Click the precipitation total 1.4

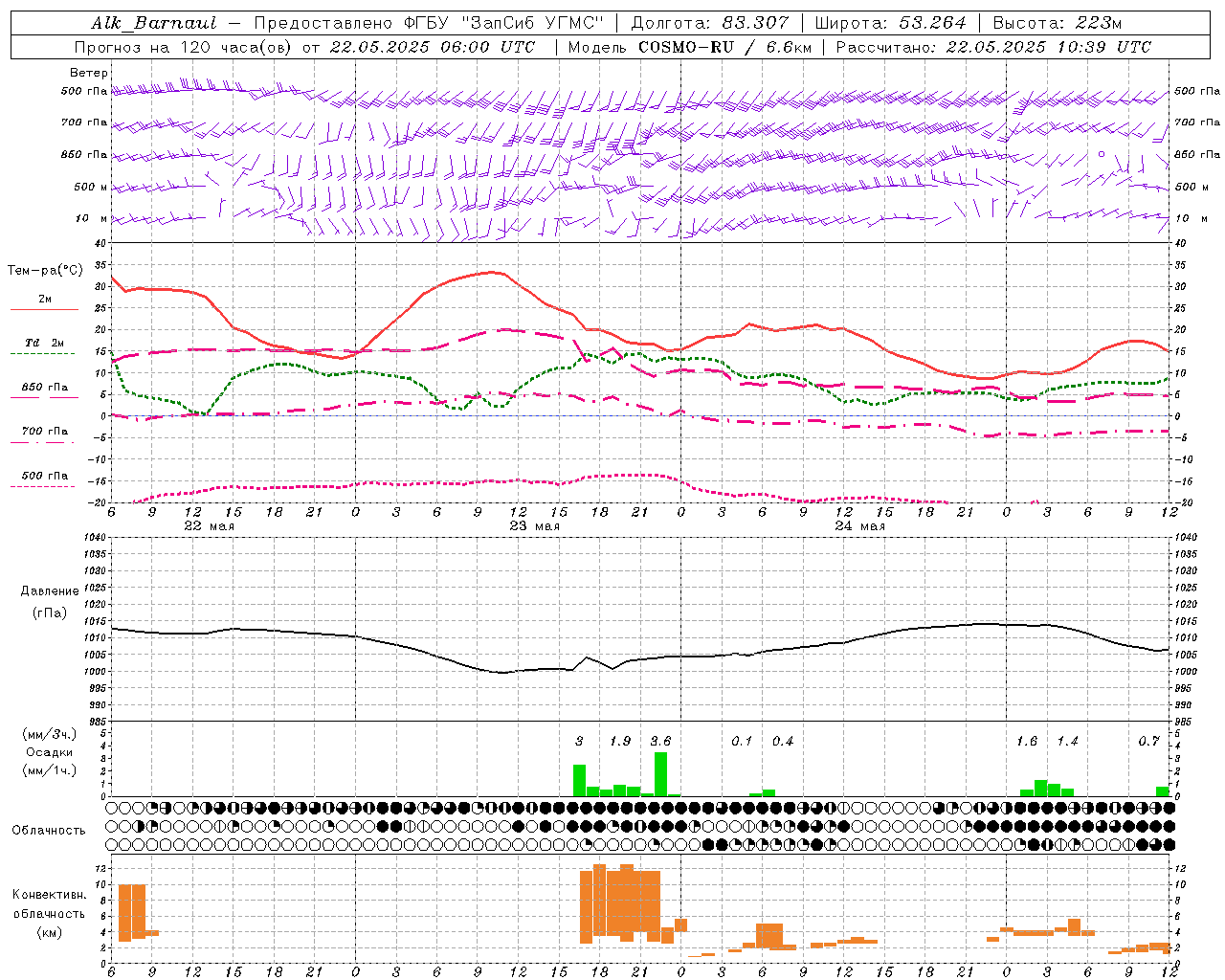pyautogui.click(x=1067, y=741)
